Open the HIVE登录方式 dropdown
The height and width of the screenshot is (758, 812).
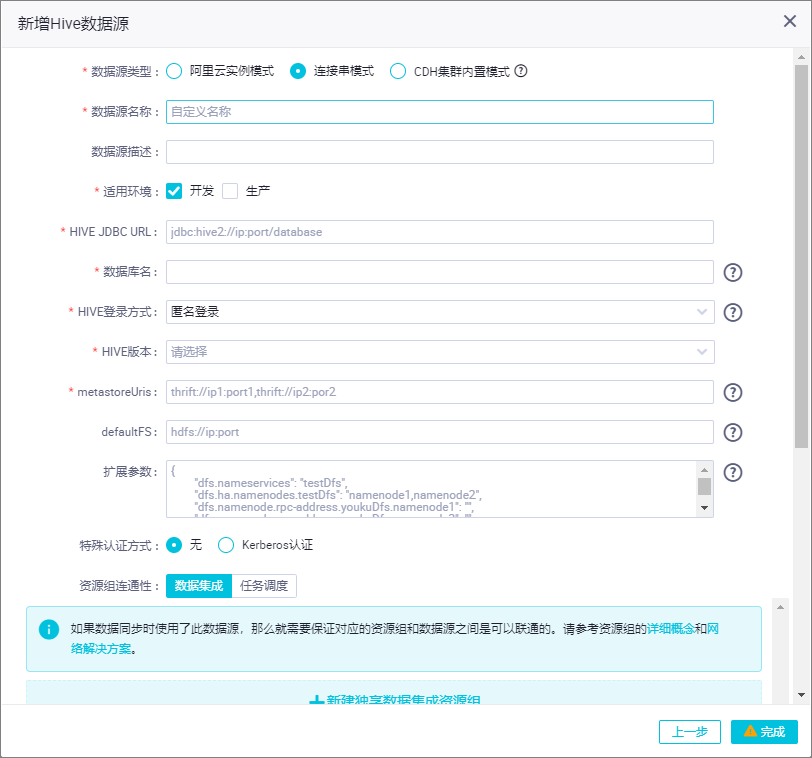[440, 312]
